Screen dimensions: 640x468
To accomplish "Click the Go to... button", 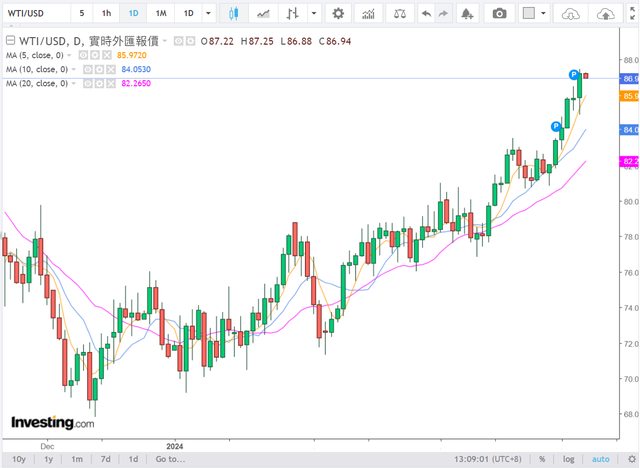I will coord(169,459).
